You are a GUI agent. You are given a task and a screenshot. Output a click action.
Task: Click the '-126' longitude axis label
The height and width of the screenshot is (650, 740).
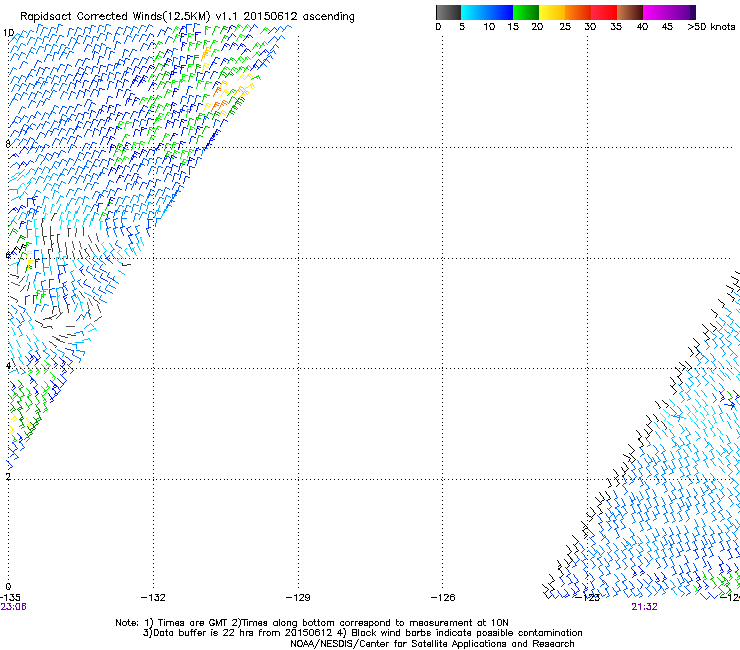tap(443, 598)
